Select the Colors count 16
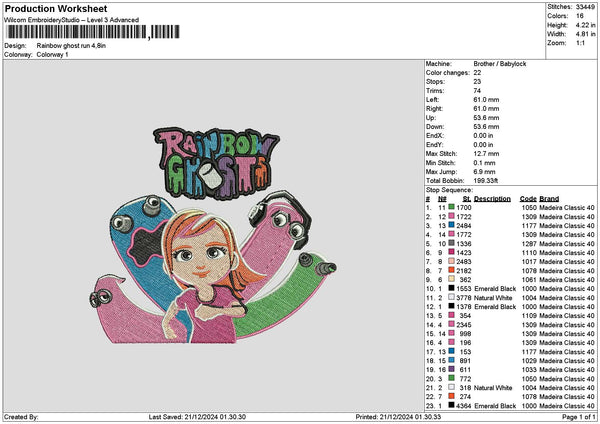This screenshot has height=424, width=600. click(580, 16)
